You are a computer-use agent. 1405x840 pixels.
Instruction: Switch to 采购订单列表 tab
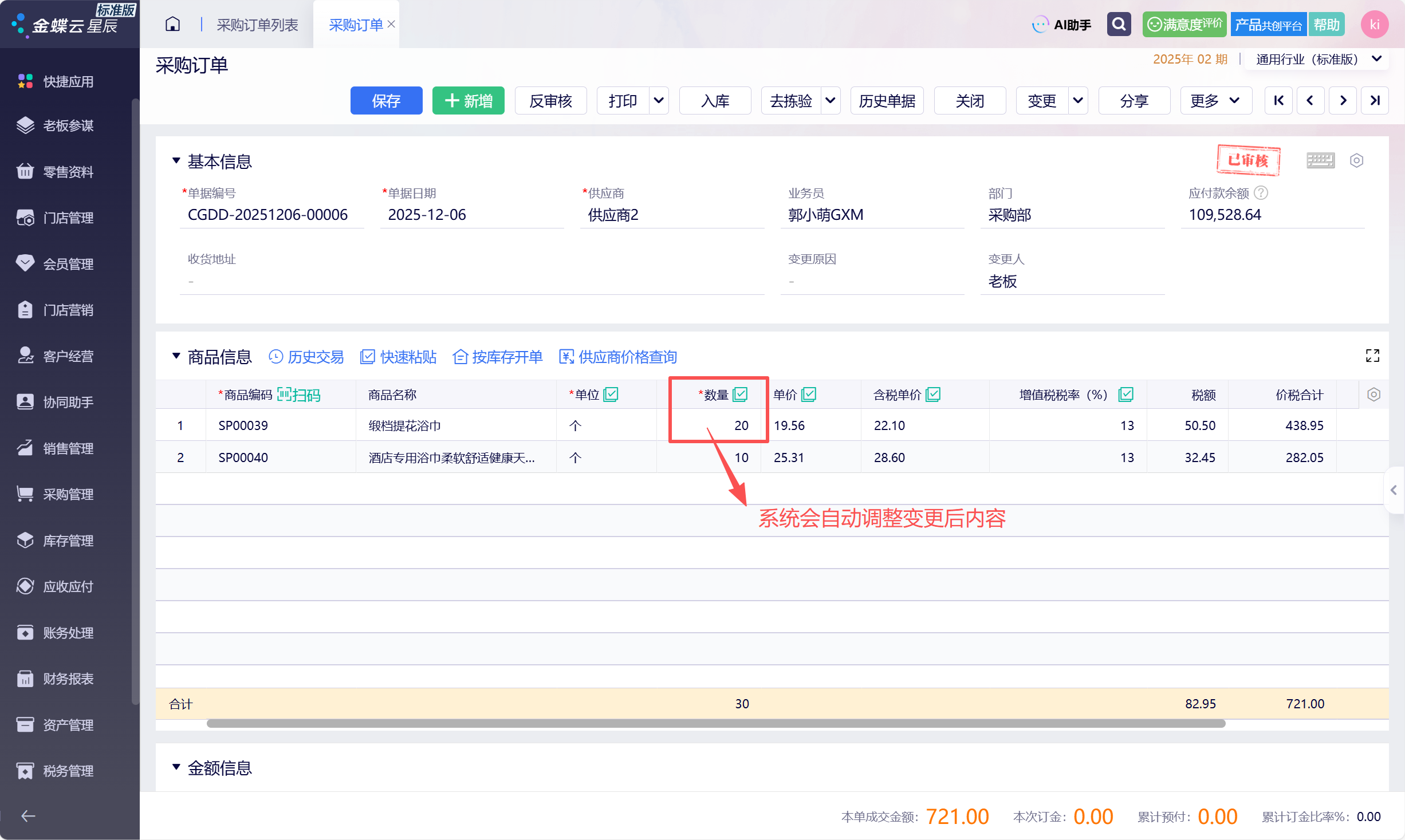257,25
